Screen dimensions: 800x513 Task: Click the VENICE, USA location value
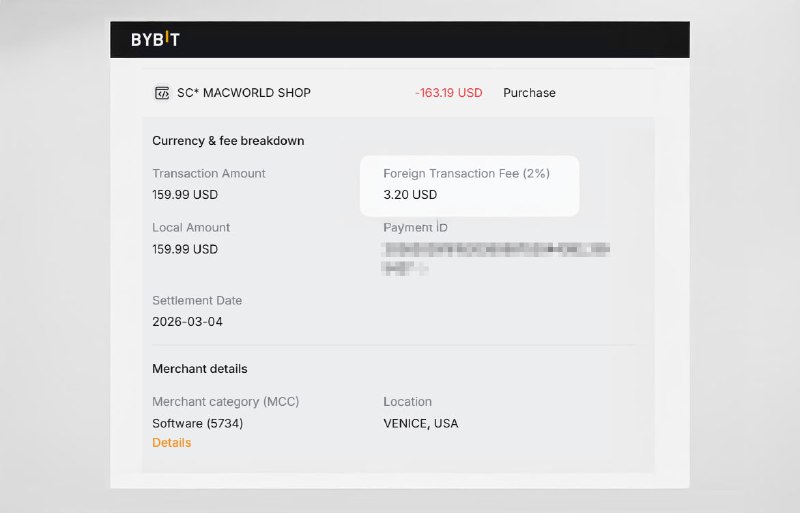[x=420, y=423]
